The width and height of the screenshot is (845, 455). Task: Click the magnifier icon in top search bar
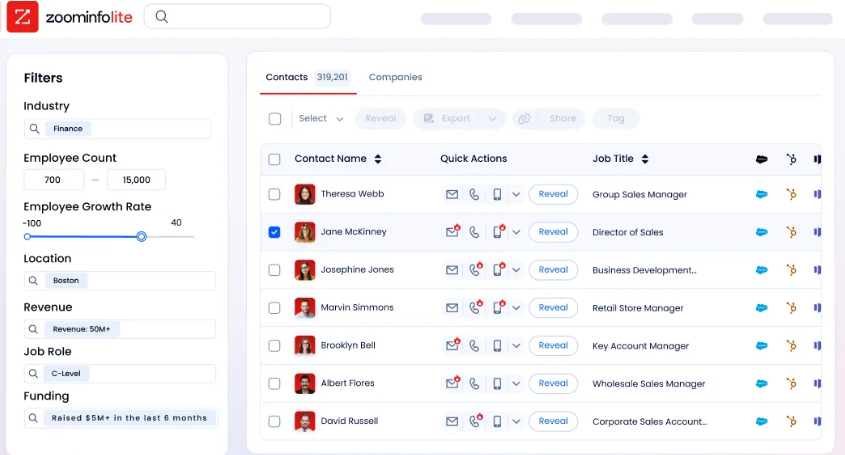[x=162, y=17]
